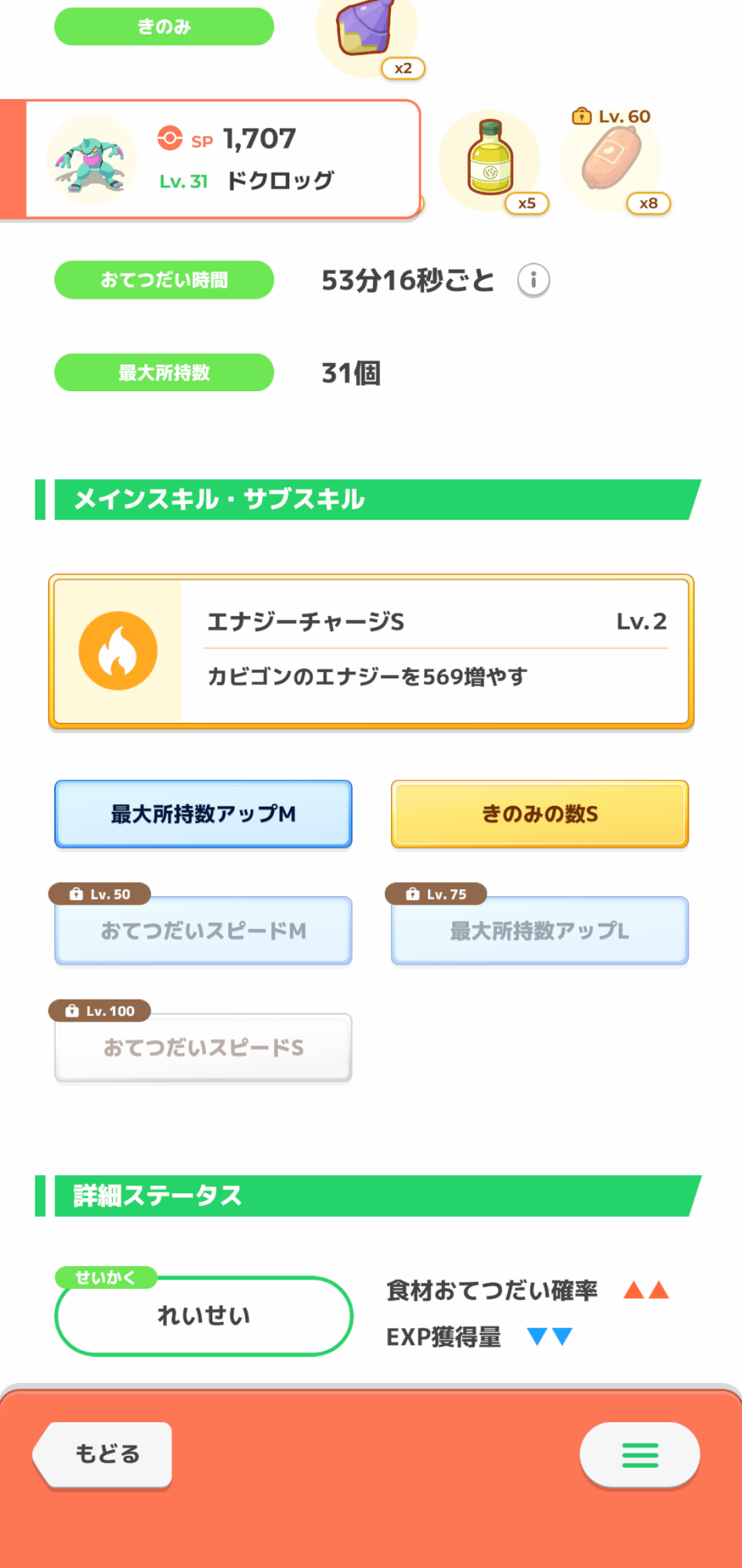Tap the yellow oil bottle ingredient
742x1568 pixels.
(490, 159)
